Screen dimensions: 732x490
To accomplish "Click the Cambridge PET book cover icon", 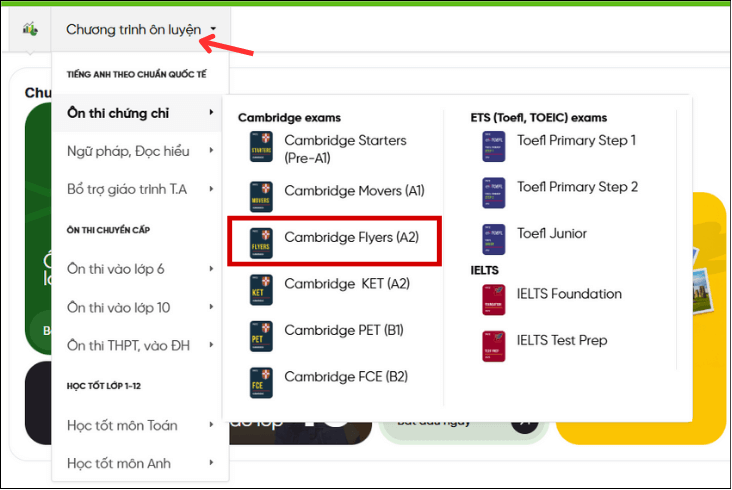I will point(261,332).
